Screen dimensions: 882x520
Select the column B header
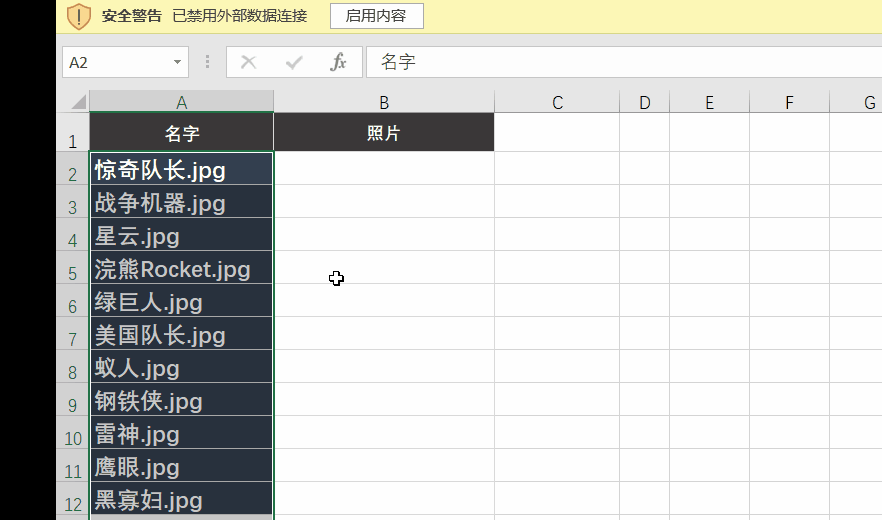tap(384, 101)
